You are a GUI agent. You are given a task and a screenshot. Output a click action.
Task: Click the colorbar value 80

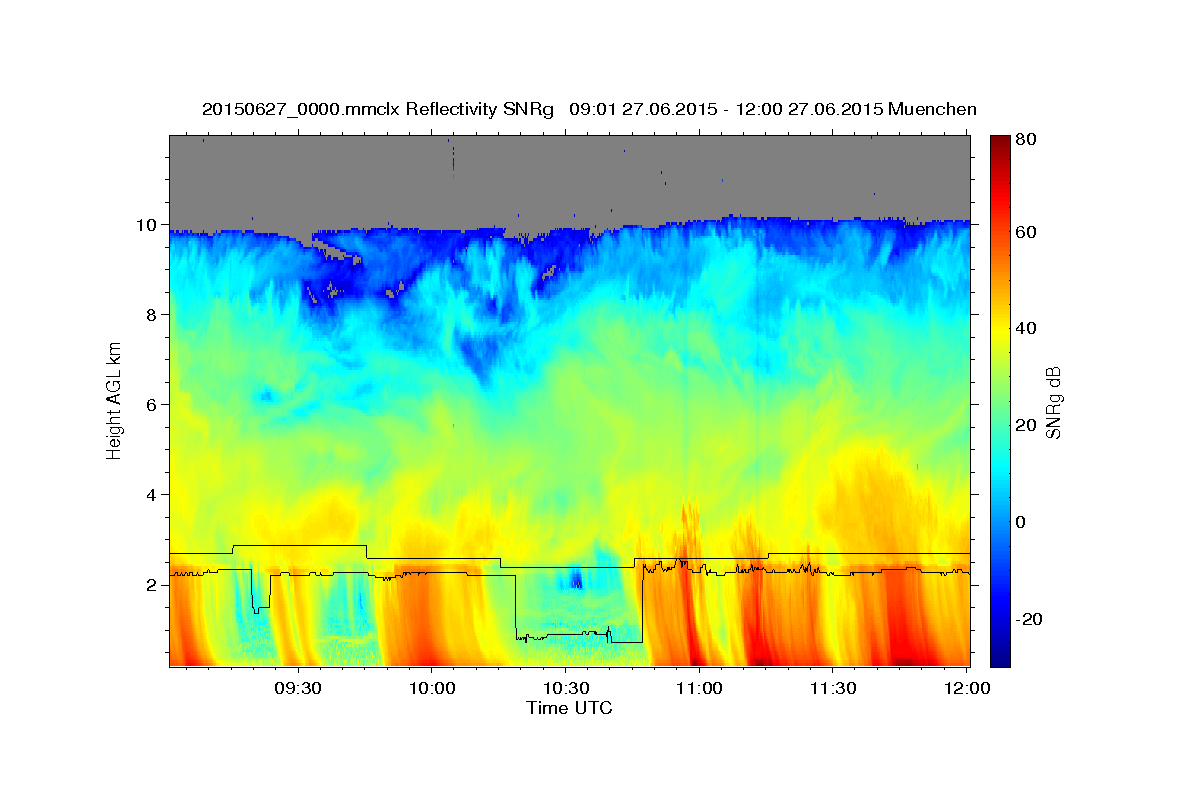point(1025,139)
